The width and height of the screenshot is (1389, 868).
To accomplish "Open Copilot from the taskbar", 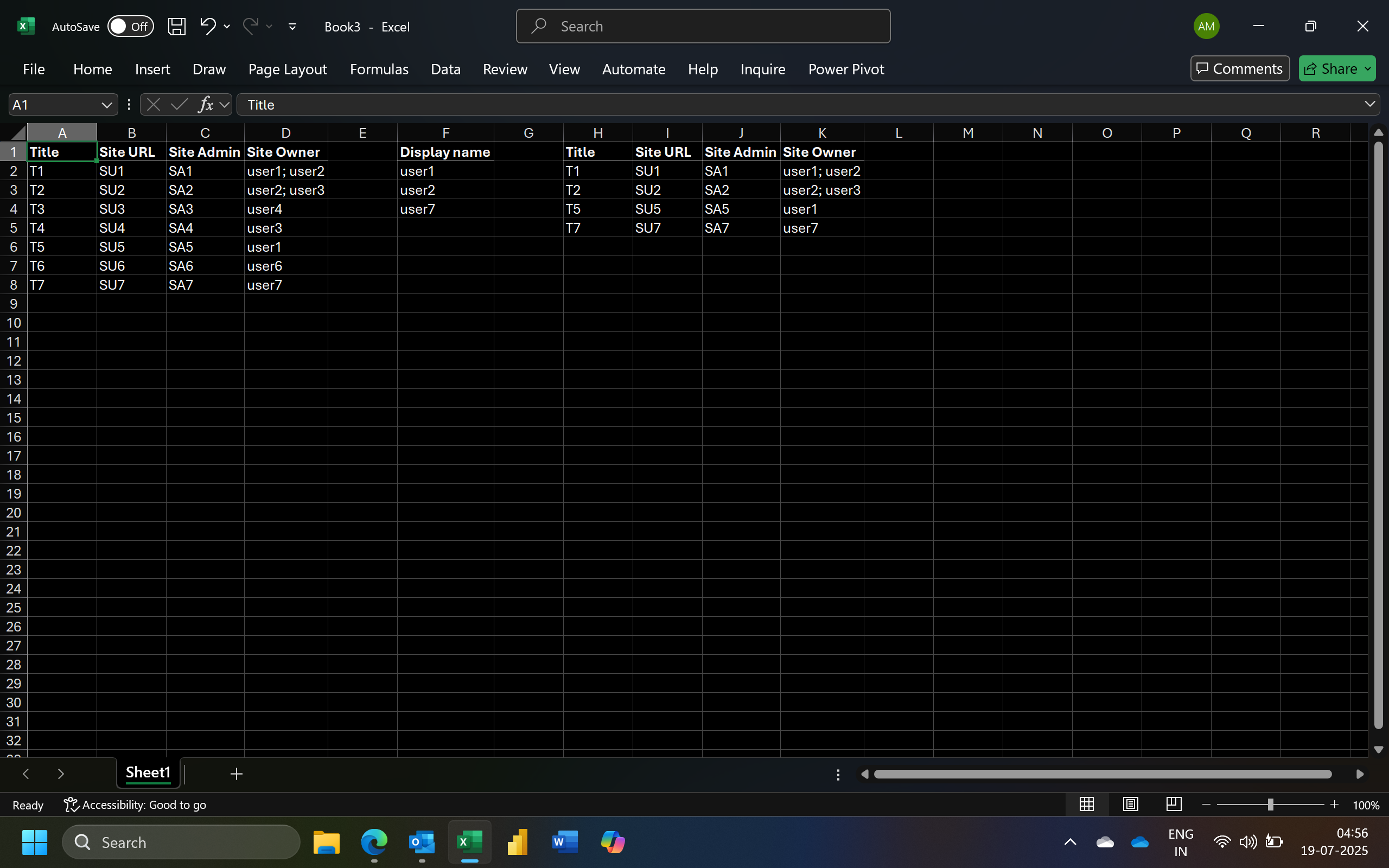I will pyautogui.click(x=613, y=842).
